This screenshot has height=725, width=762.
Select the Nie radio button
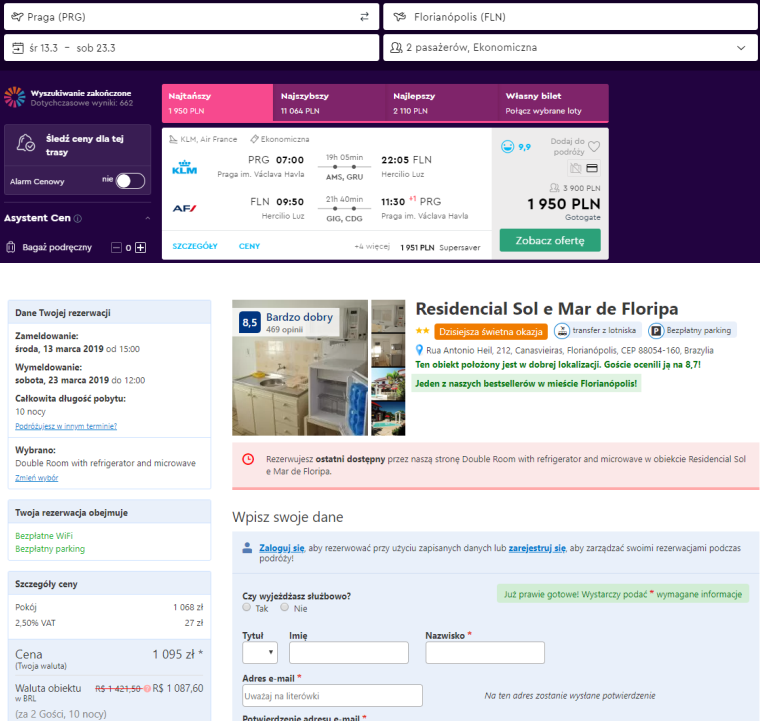click(285, 607)
